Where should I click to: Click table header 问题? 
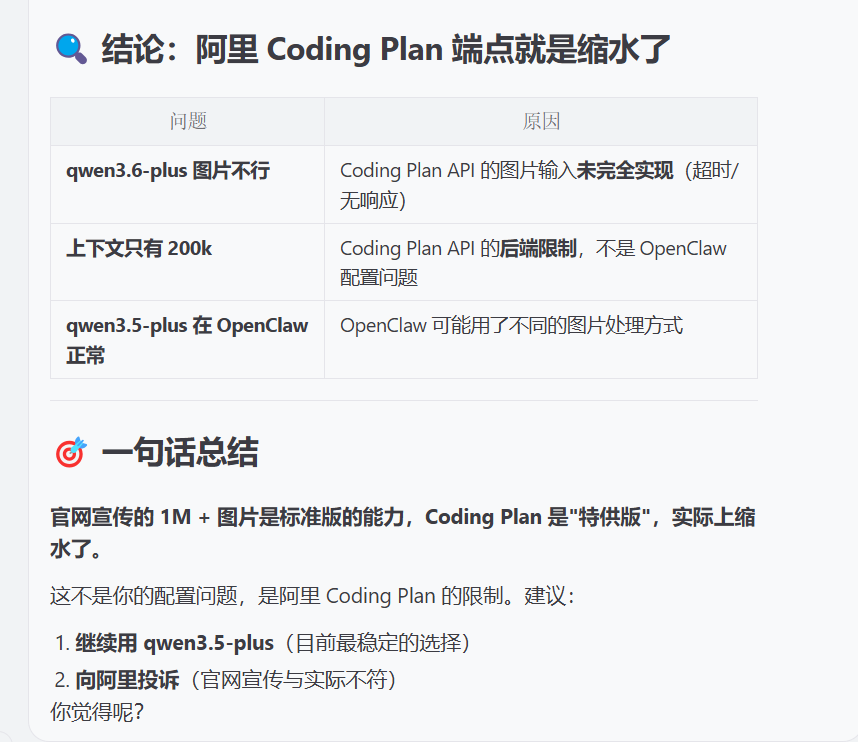(x=188, y=121)
